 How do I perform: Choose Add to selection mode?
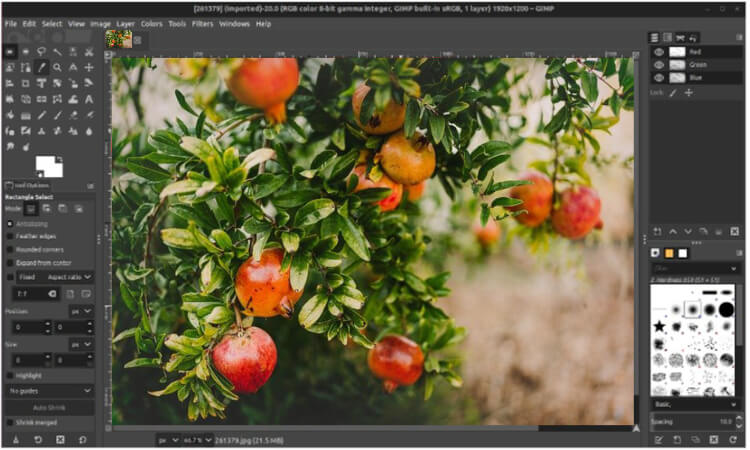[46, 209]
